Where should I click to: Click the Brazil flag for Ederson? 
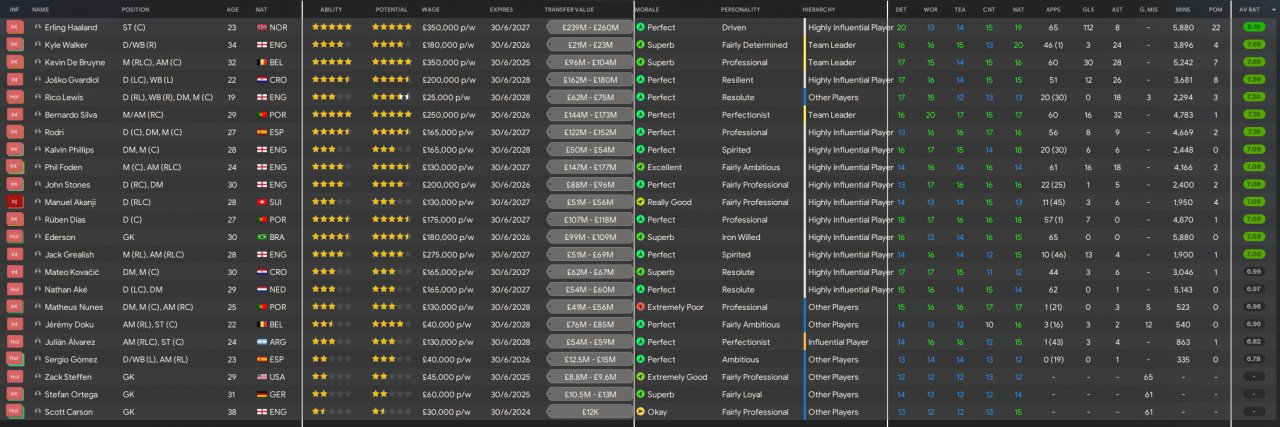click(x=263, y=237)
